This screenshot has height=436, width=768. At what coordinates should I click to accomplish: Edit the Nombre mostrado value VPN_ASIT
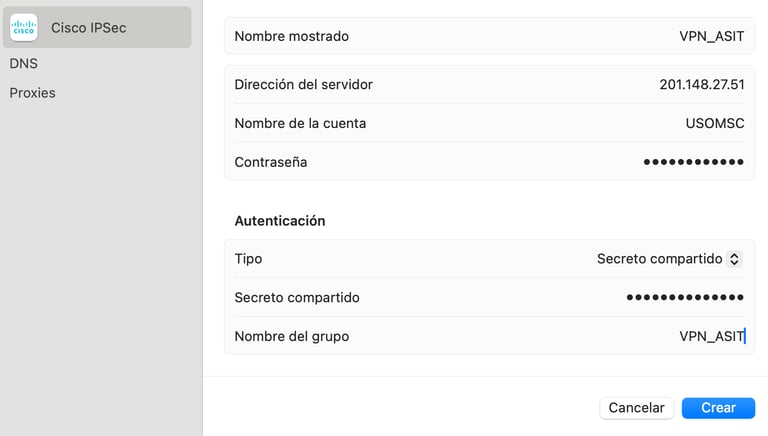pos(711,36)
